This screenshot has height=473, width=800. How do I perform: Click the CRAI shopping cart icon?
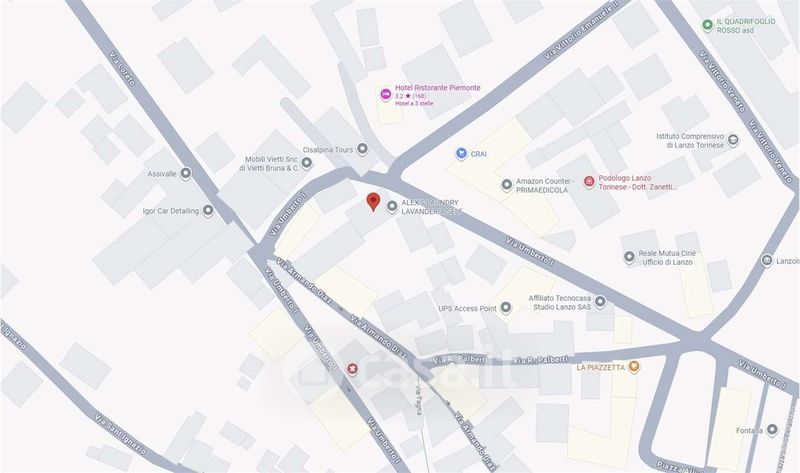pos(461,154)
